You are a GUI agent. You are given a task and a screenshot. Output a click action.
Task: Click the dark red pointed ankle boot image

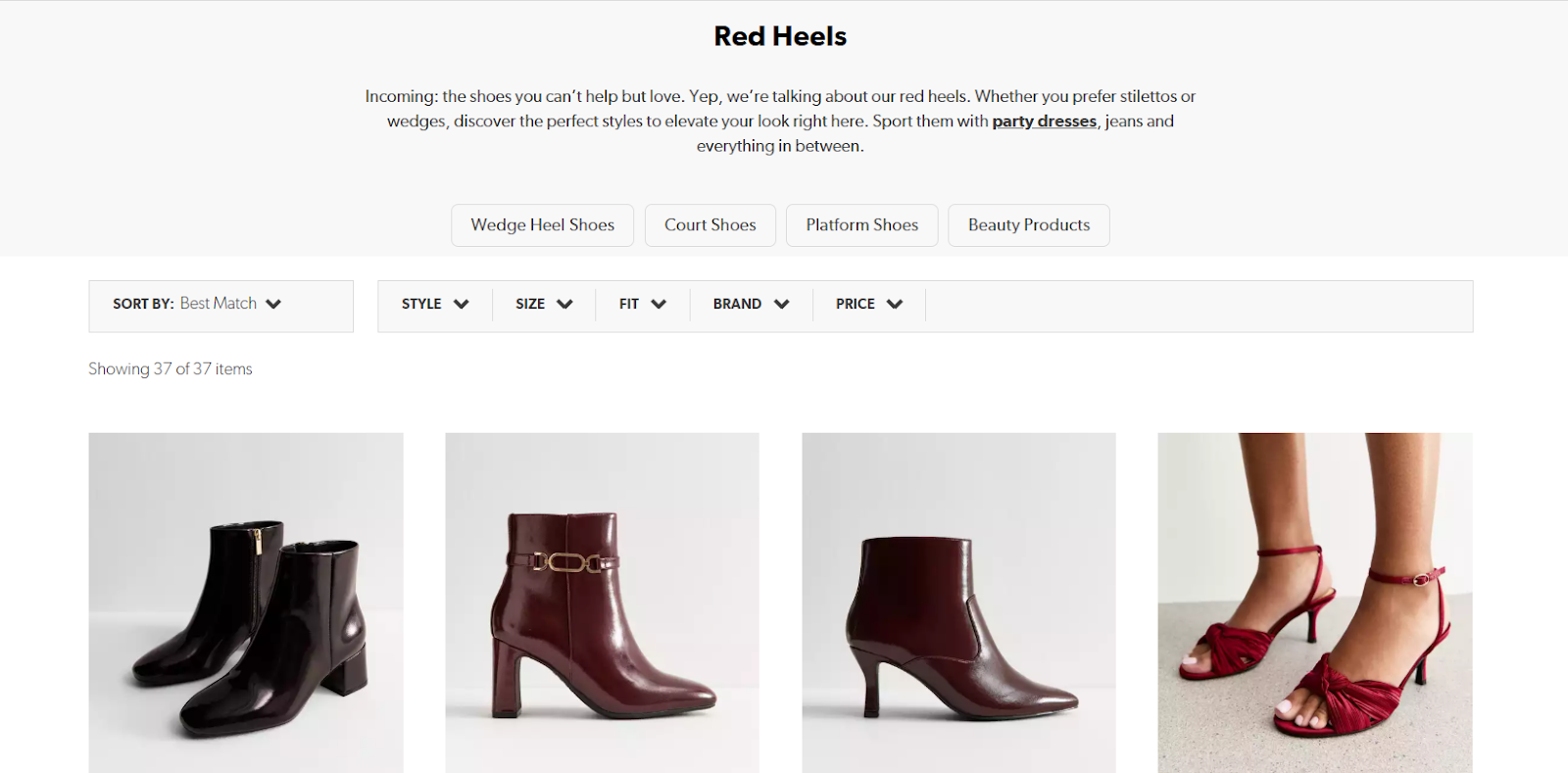pos(958,602)
